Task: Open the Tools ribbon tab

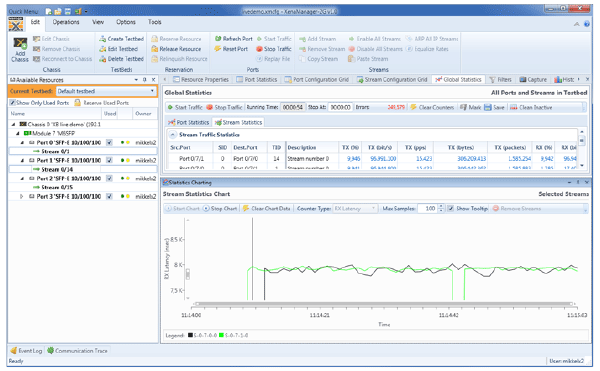Action: pos(155,22)
